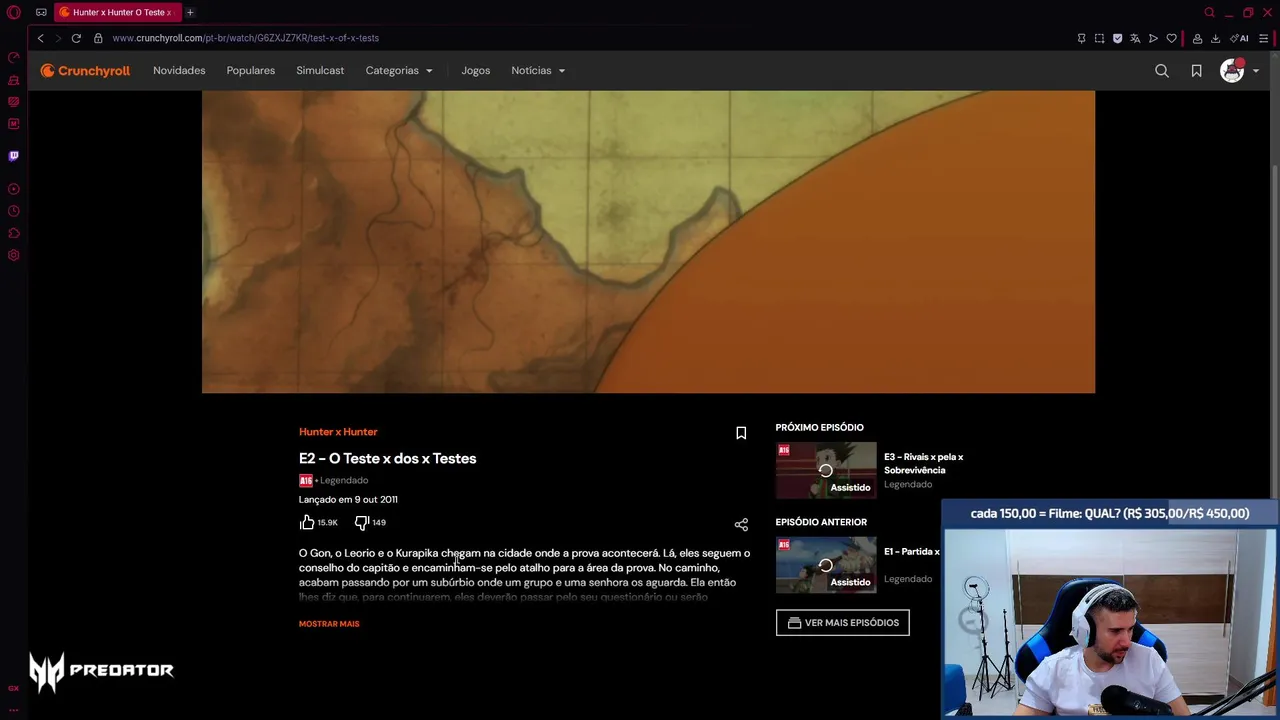Share this episode via share icon
This screenshot has width=1280, height=720.
741,524
